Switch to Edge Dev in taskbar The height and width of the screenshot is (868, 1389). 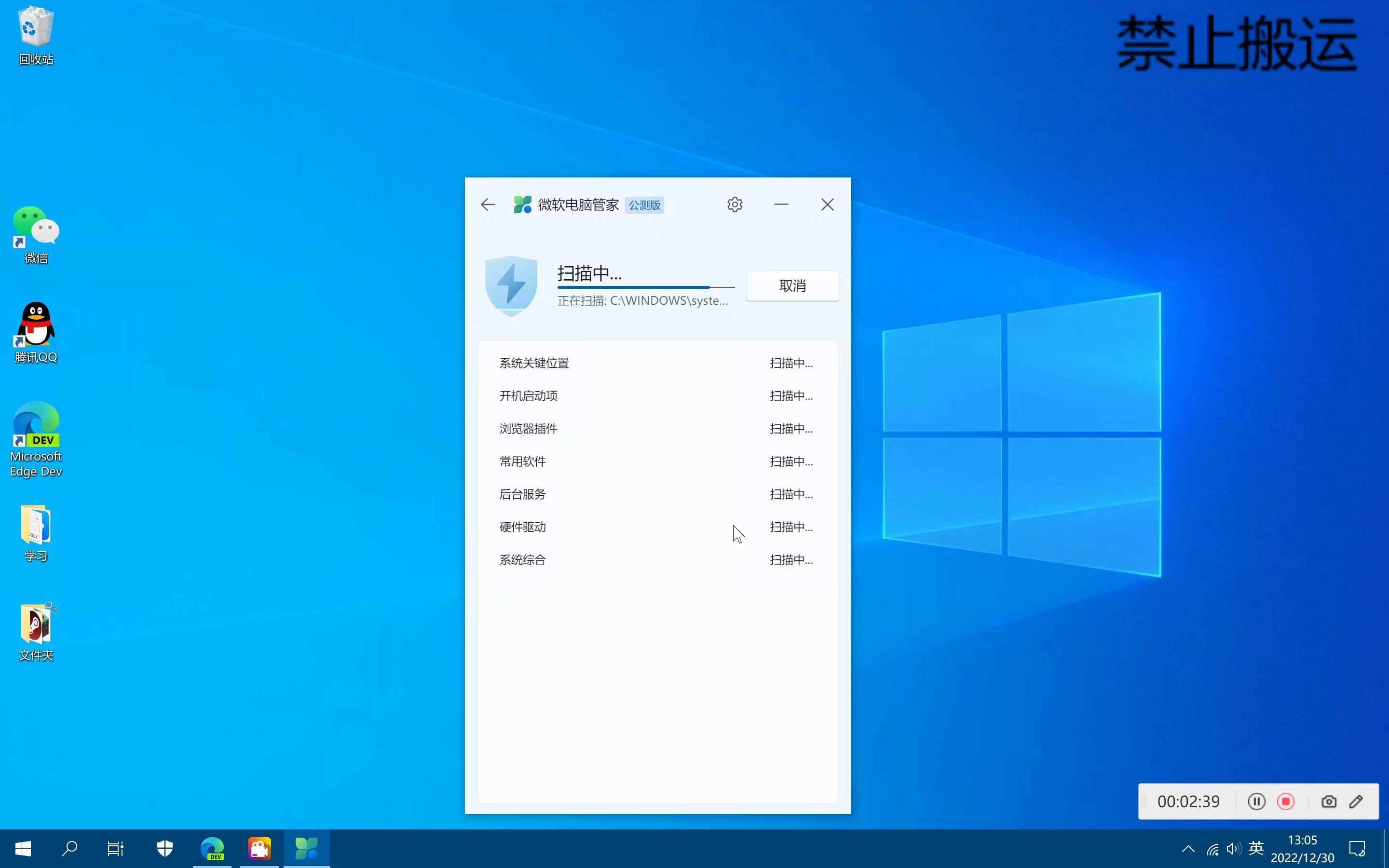tap(212, 849)
